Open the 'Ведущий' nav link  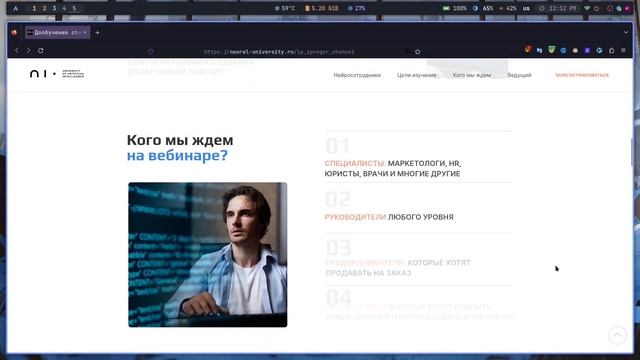519,75
